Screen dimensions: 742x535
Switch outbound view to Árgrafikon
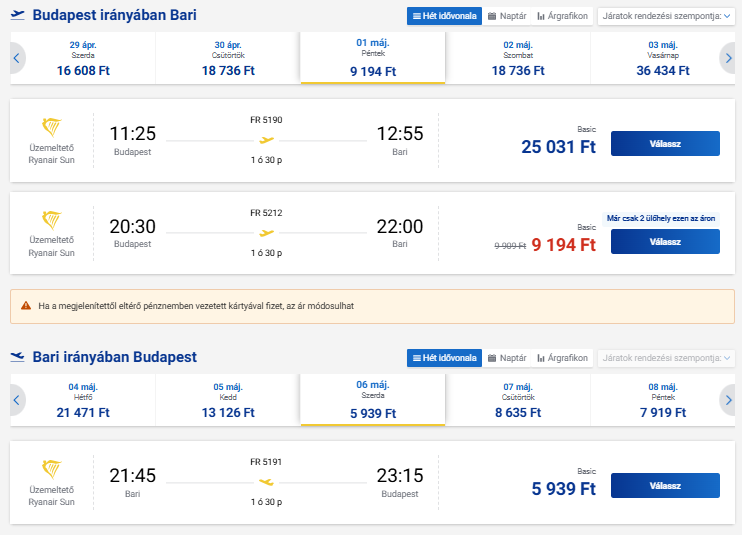(x=562, y=16)
